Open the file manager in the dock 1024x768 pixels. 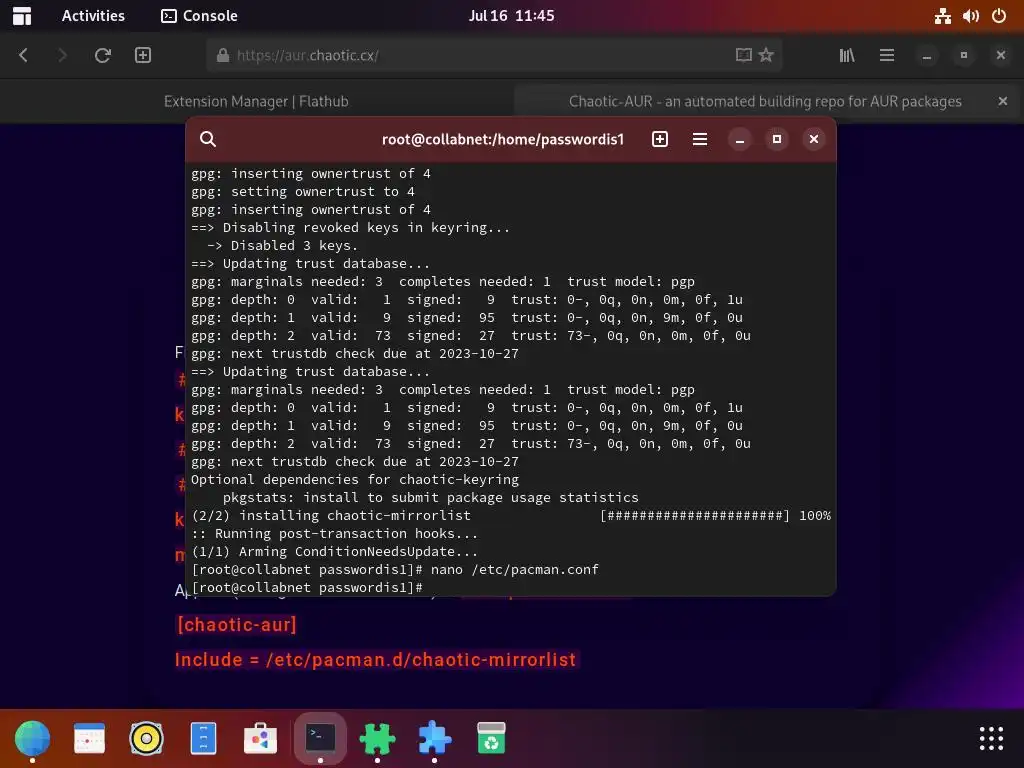point(203,739)
